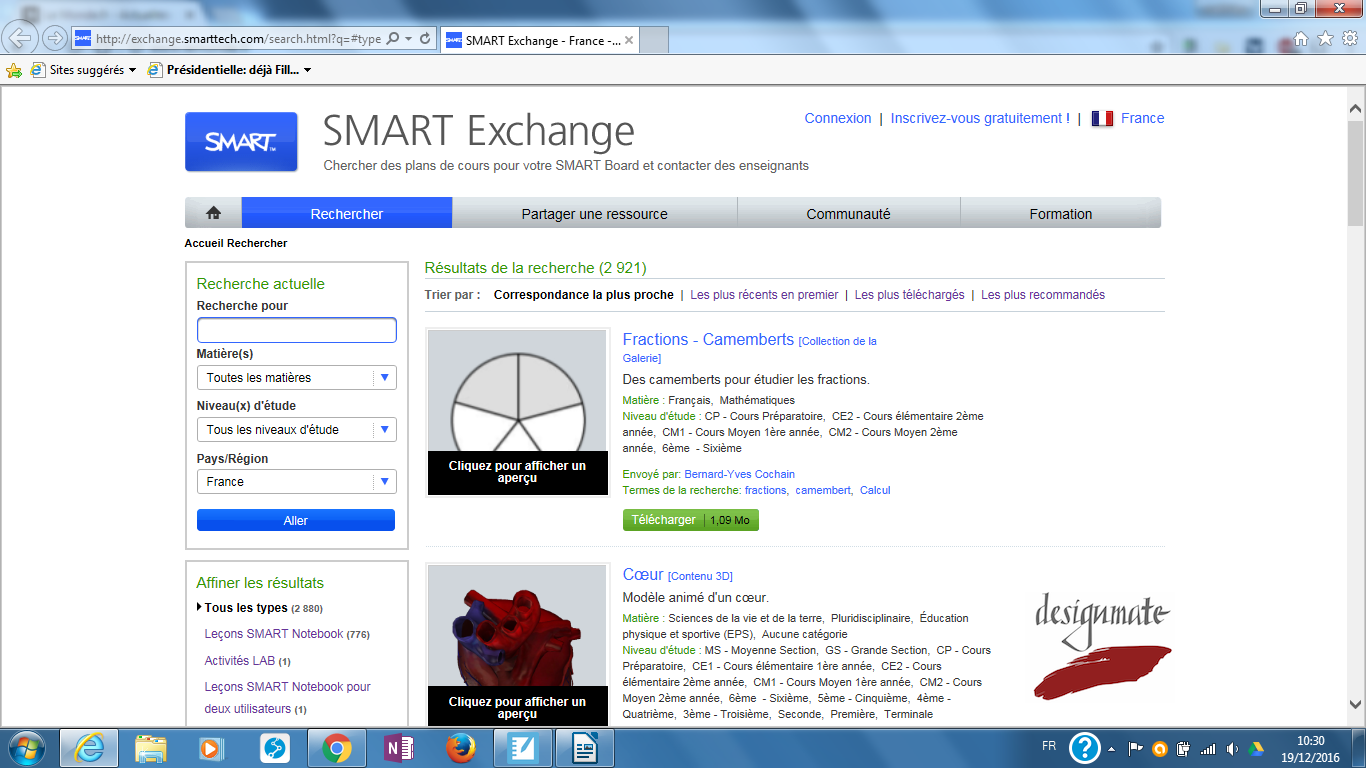This screenshot has height=768, width=1366.
Task: Open the Matière(s) dropdown
Action: coord(297,377)
